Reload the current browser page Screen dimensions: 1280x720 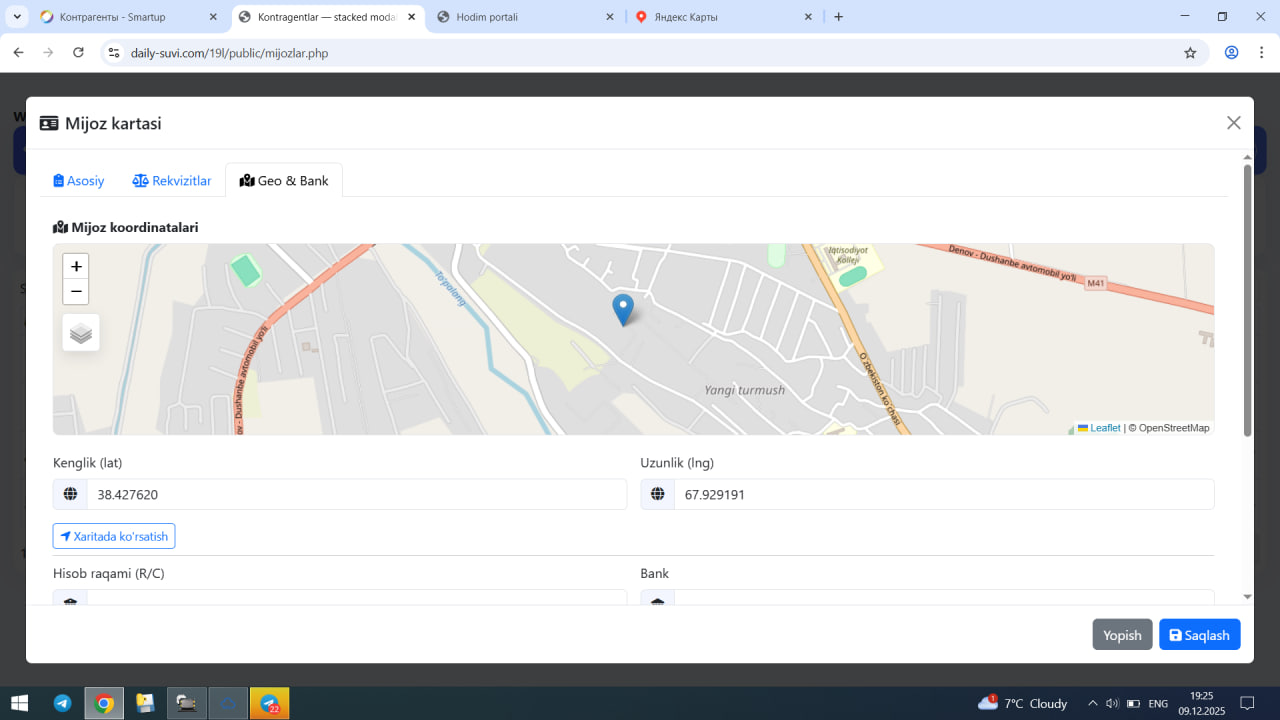[x=79, y=53]
